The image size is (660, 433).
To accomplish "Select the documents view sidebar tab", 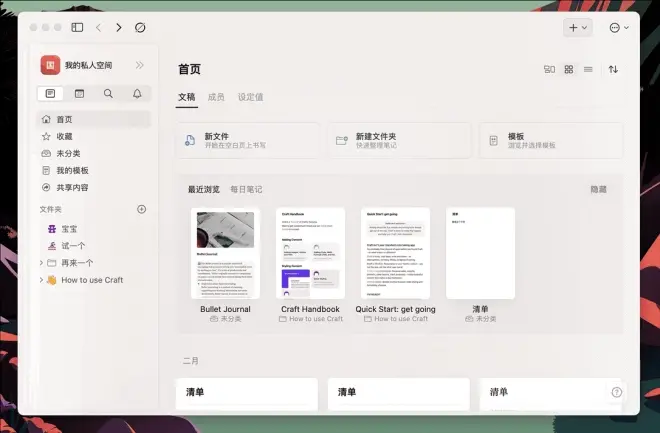I will [50, 93].
